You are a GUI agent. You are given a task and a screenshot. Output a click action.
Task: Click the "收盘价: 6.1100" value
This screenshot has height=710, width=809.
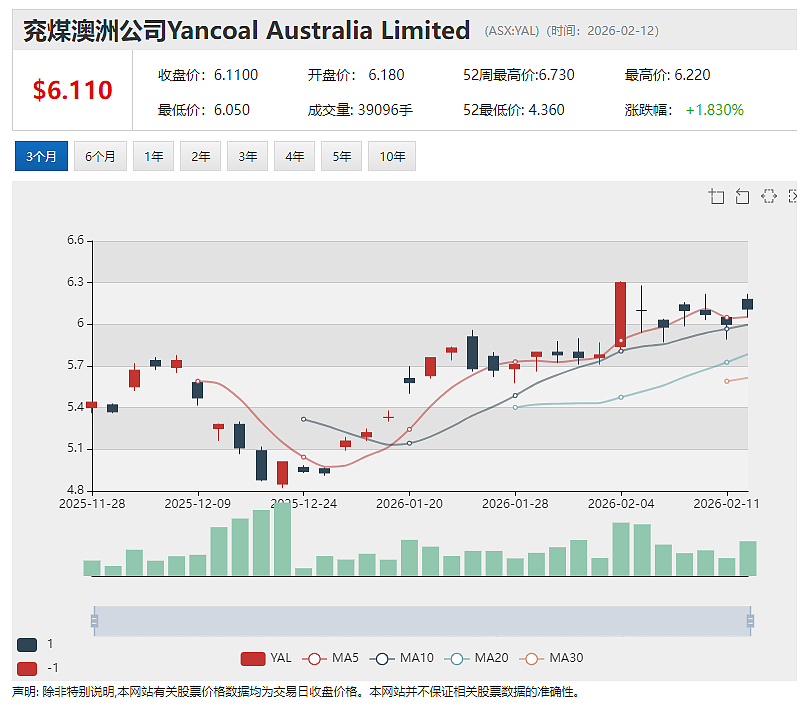(208, 75)
